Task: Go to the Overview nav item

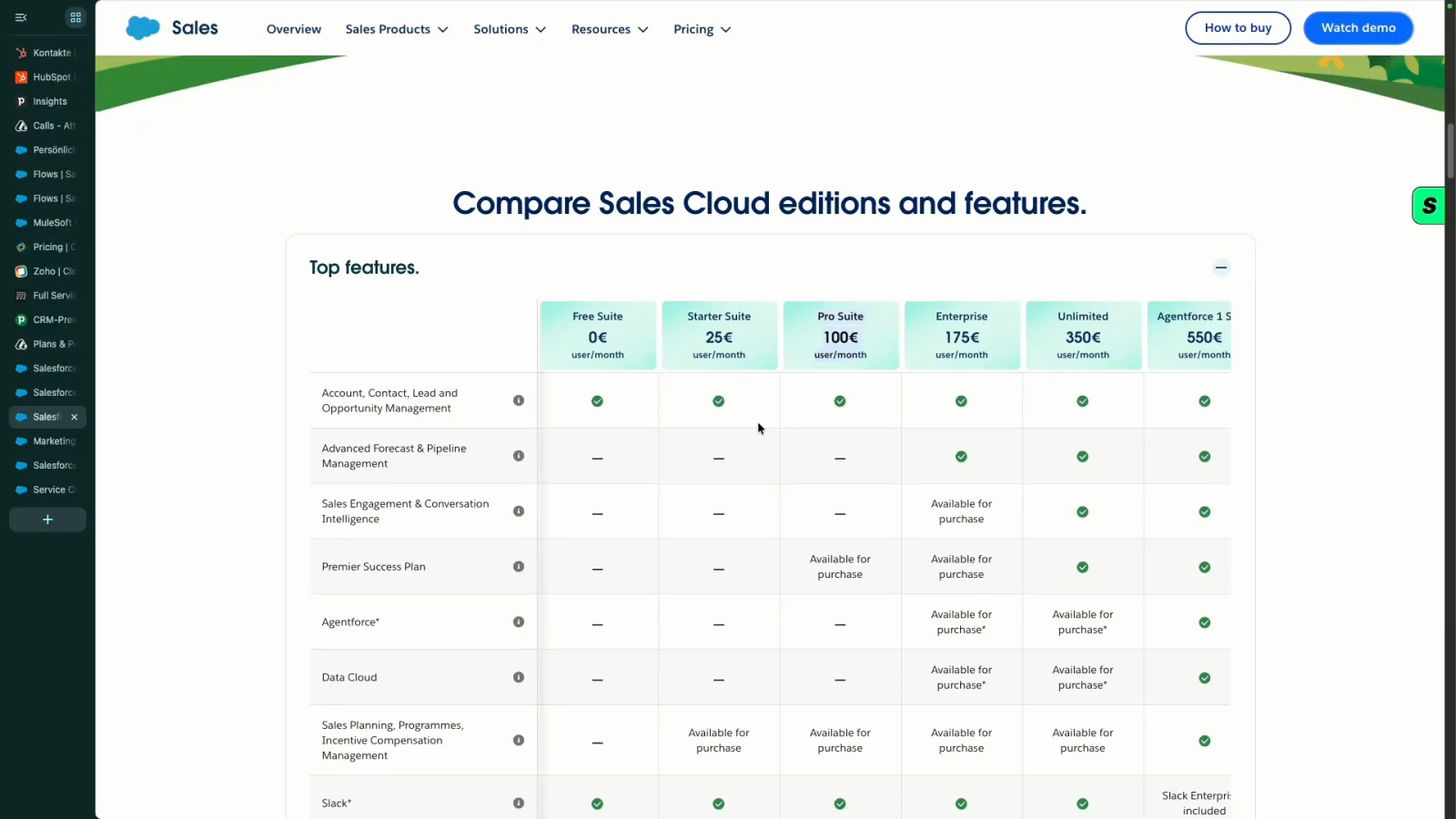Action: [294, 29]
